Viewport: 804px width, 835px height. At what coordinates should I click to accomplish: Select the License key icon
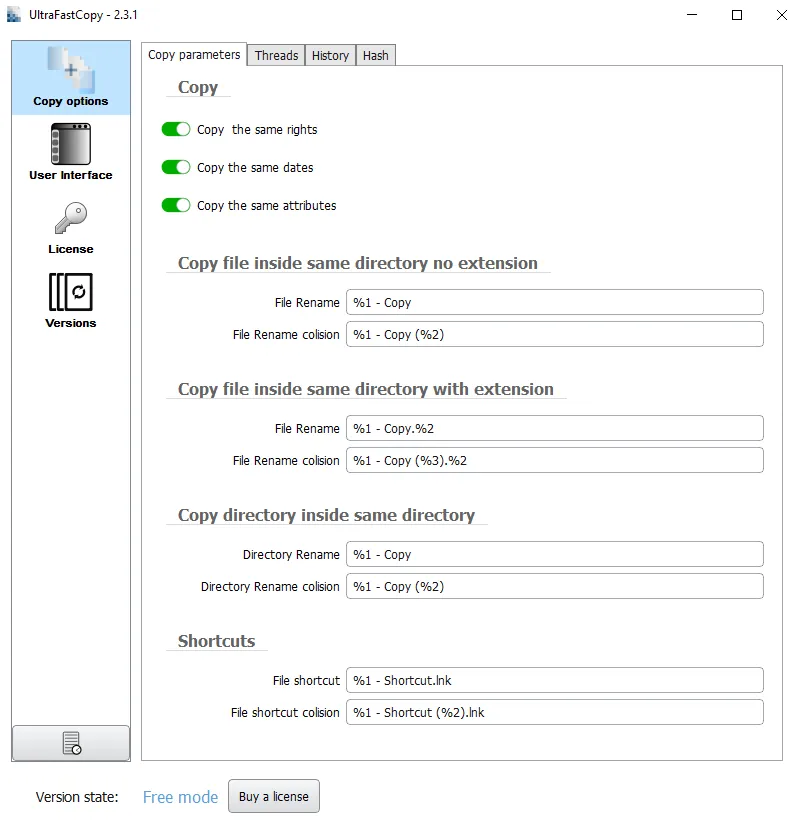(x=70, y=227)
